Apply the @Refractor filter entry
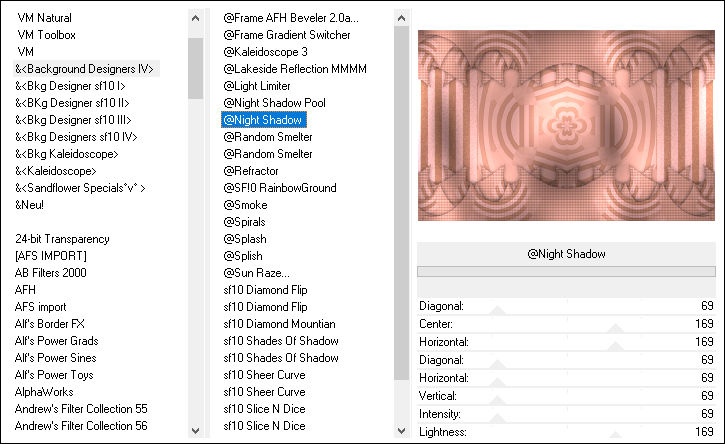 (251, 171)
